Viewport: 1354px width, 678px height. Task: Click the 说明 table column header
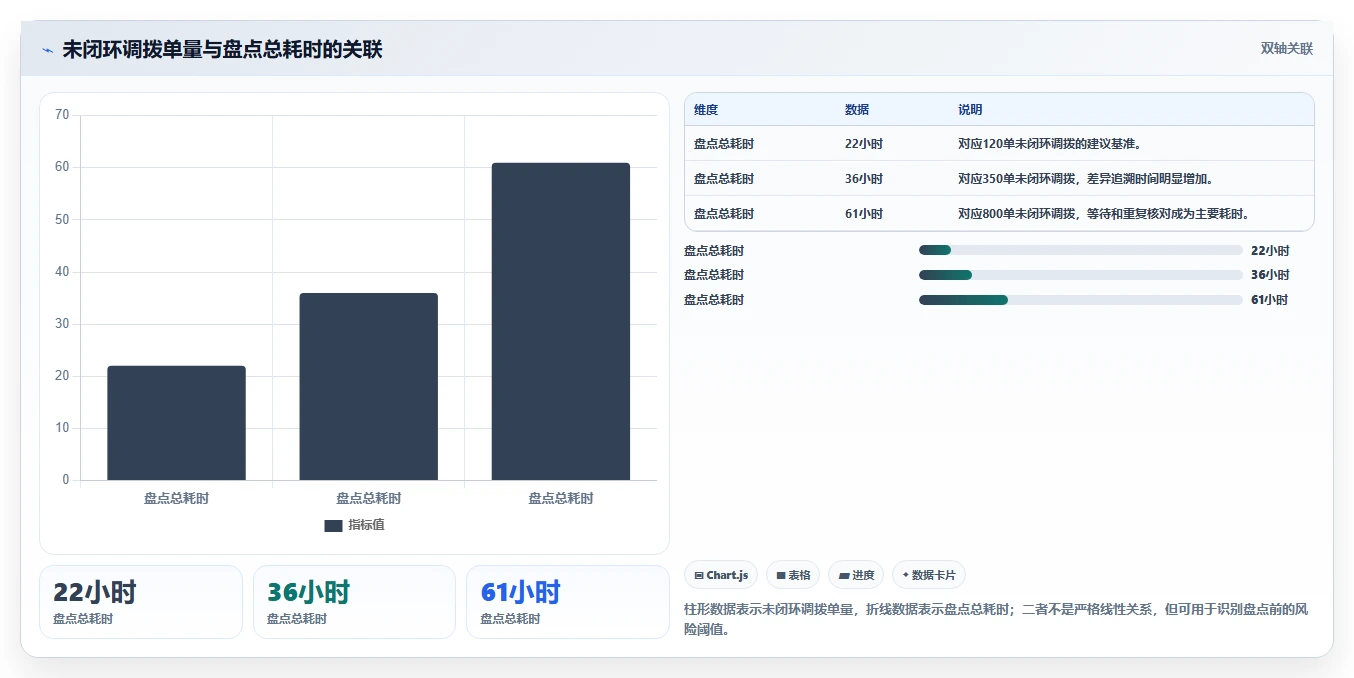click(x=970, y=110)
